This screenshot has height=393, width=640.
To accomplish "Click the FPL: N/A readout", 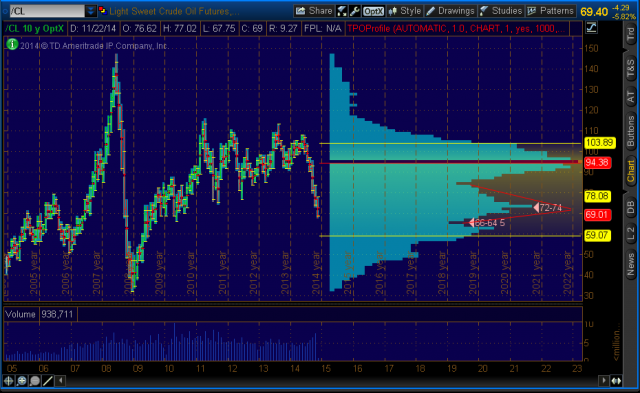I will click(x=322, y=29).
